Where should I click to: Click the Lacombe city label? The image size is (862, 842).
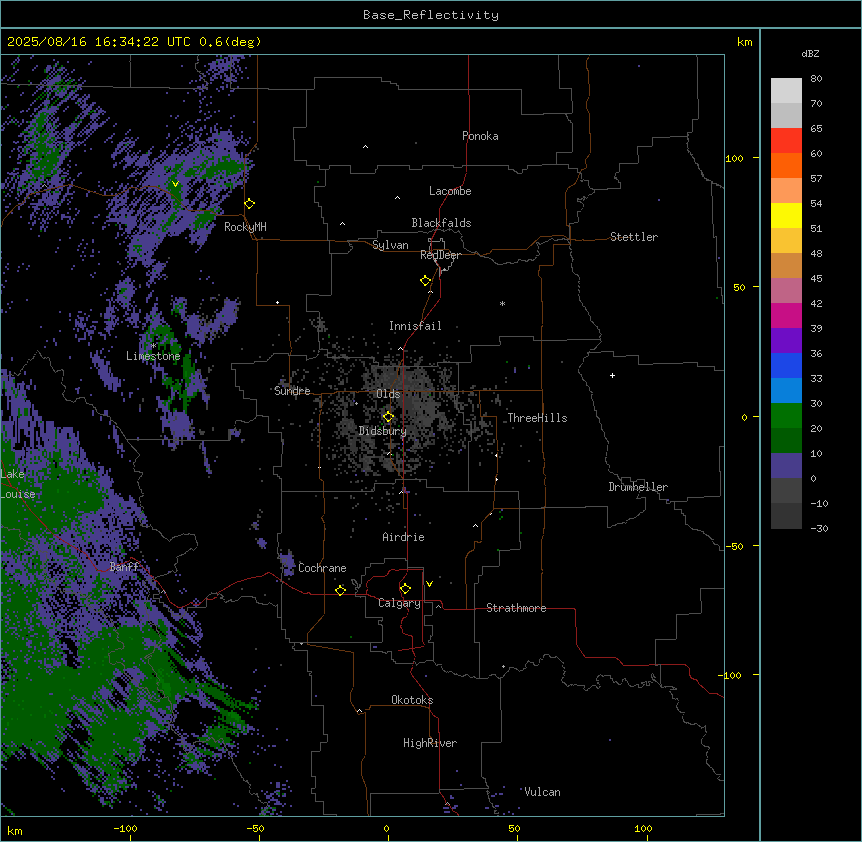point(450,191)
